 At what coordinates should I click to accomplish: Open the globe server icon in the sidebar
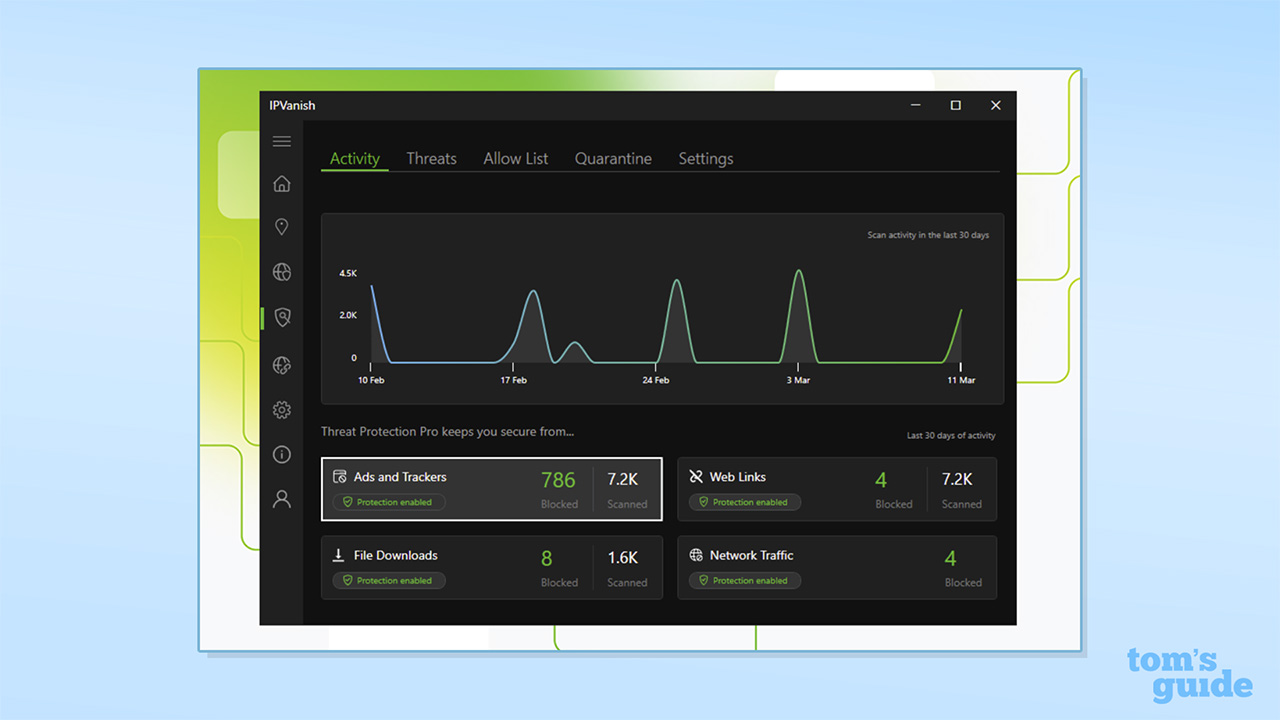[x=281, y=271]
